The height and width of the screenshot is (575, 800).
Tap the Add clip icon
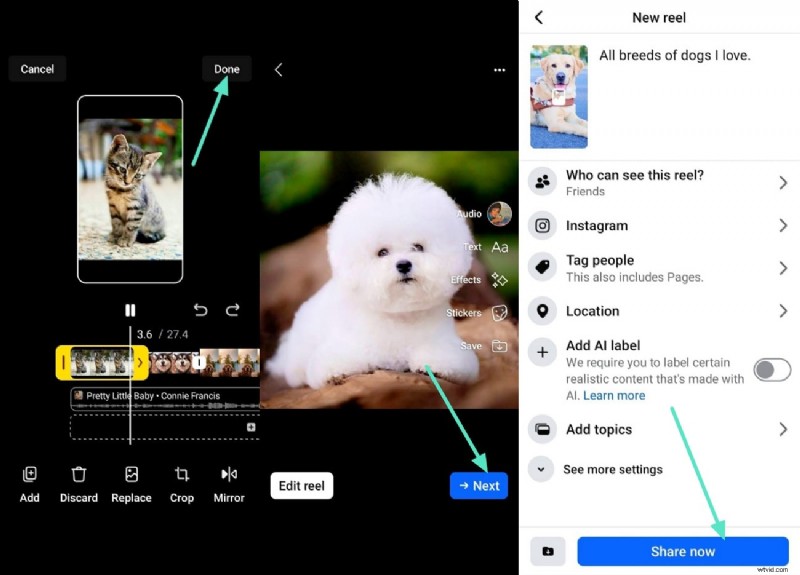pos(30,475)
